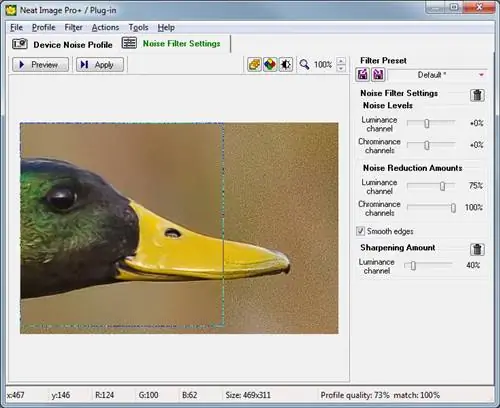
Task: Decrease zoom level with the down stepper
Action: pyautogui.click(x=341, y=68)
